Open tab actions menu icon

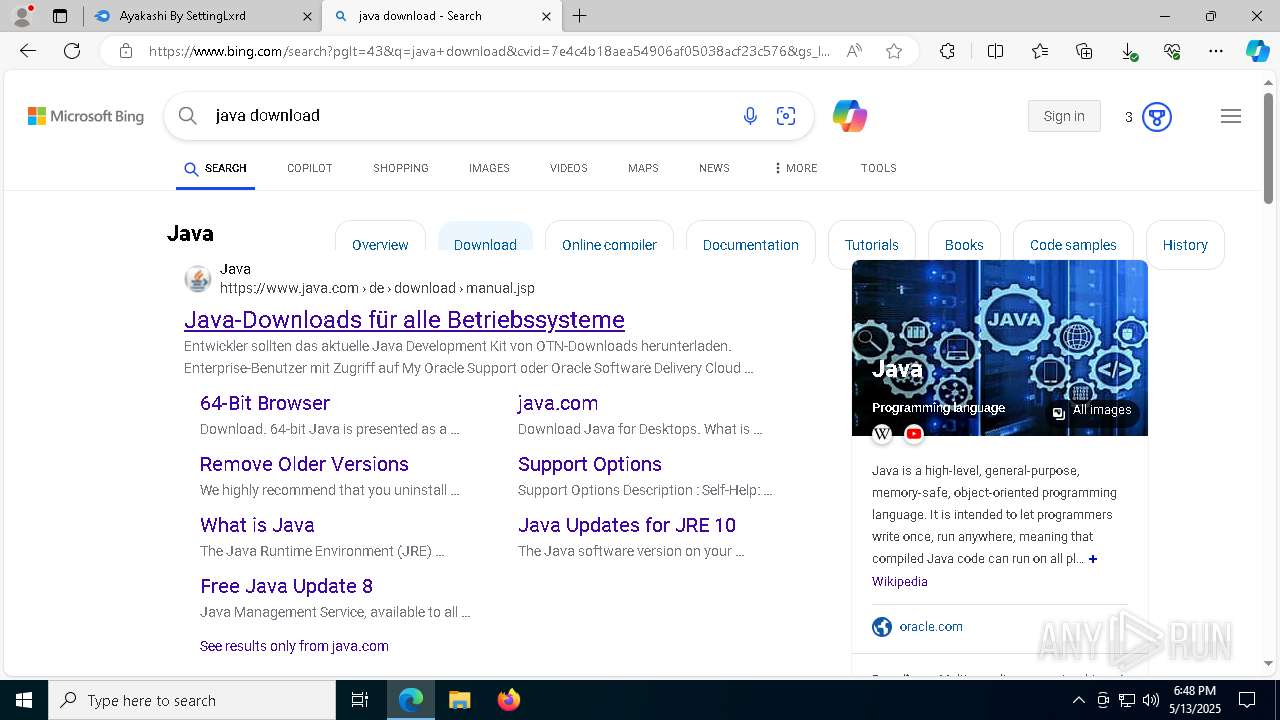[x=60, y=16]
